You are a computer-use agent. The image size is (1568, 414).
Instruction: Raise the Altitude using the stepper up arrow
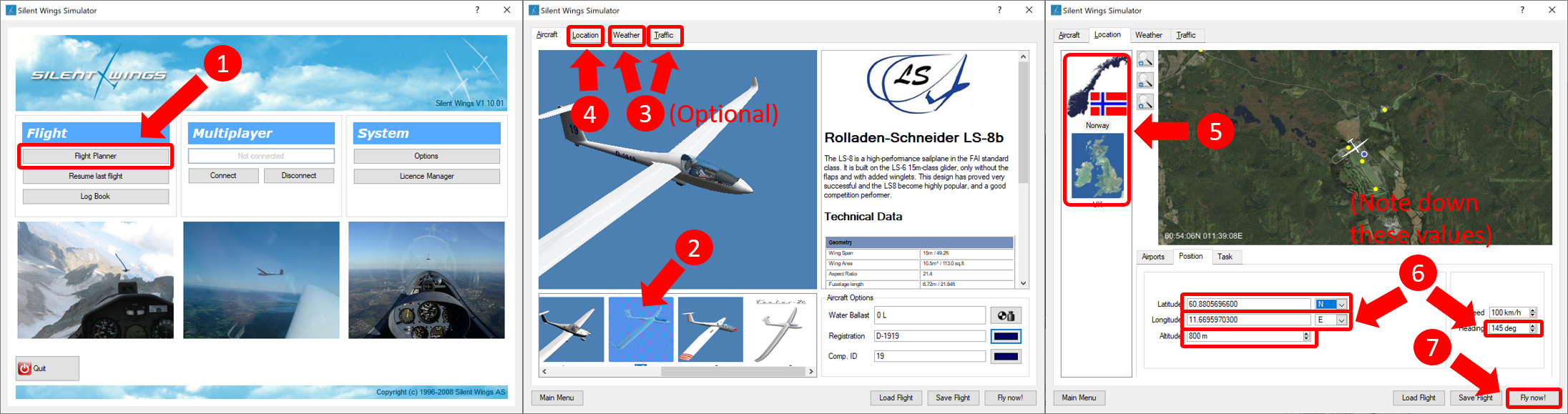pos(1306,334)
